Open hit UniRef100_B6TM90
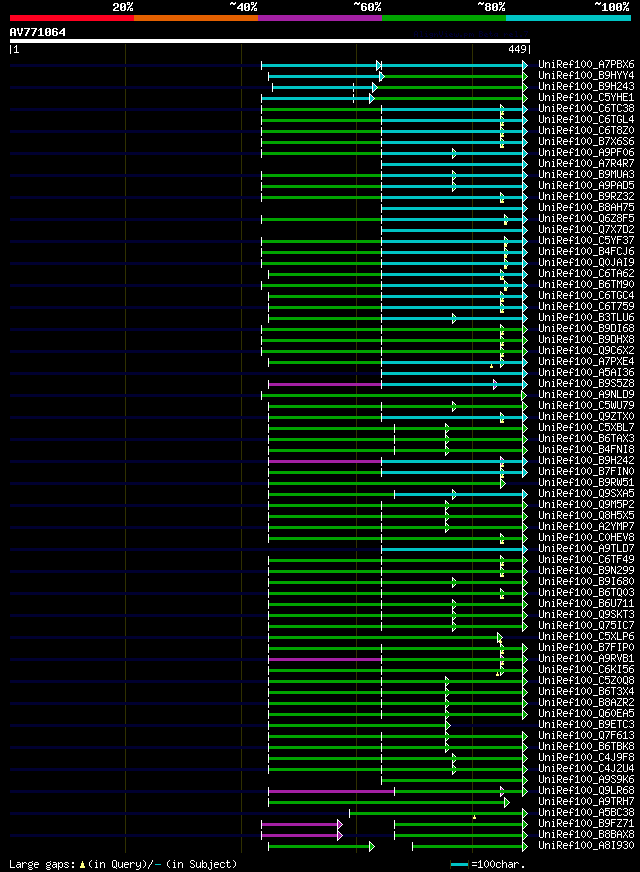 tap(586, 285)
